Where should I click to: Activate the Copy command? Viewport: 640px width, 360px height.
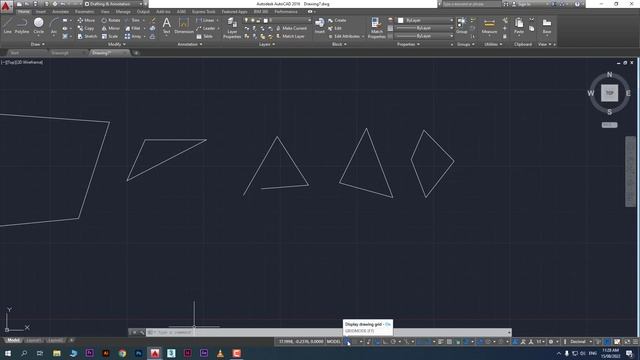pos(86,28)
